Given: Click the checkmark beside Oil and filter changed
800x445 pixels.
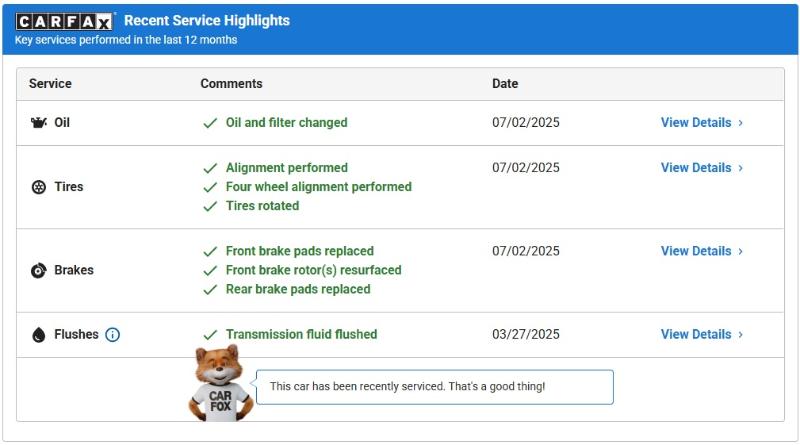Looking at the screenshot, I should click(x=210, y=123).
